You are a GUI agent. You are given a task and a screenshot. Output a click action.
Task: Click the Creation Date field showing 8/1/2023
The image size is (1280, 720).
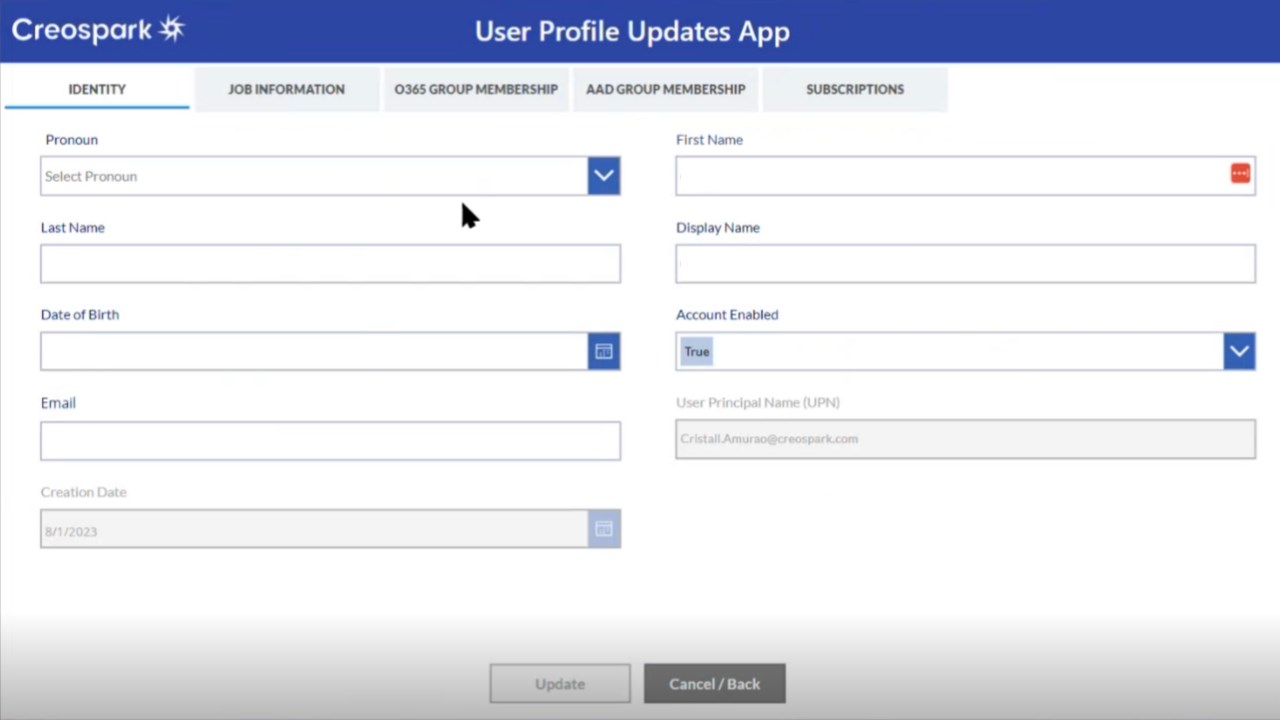click(314, 529)
